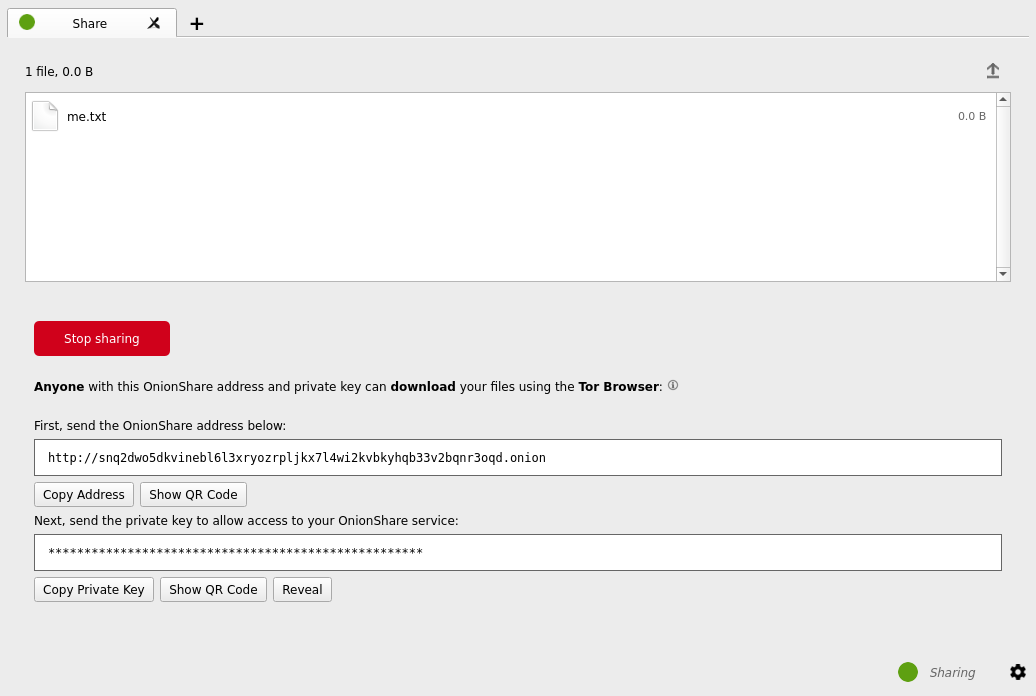1036x696 pixels.
Task: Click the Copy Address button
Action: tap(84, 494)
